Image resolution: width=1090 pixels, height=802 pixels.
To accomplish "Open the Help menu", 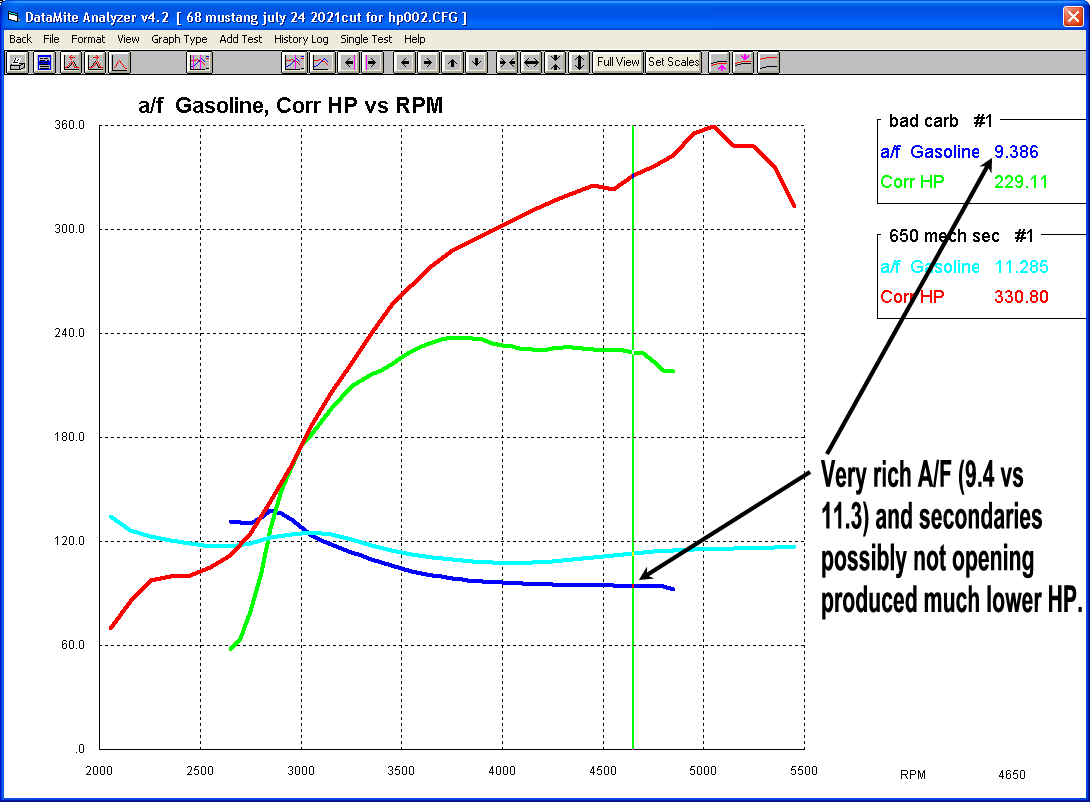I will [414, 39].
